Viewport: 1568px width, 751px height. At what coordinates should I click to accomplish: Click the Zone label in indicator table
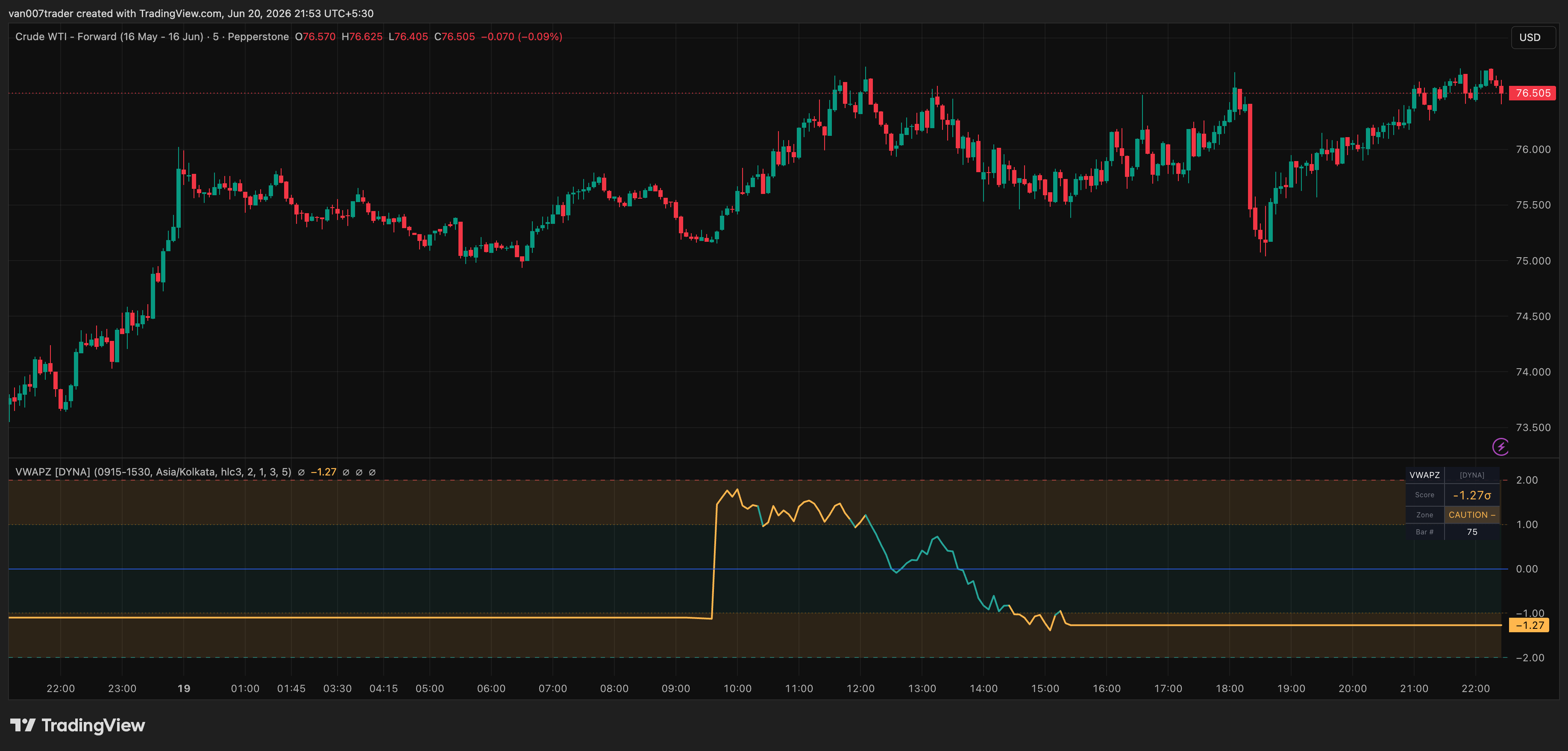(1424, 515)
